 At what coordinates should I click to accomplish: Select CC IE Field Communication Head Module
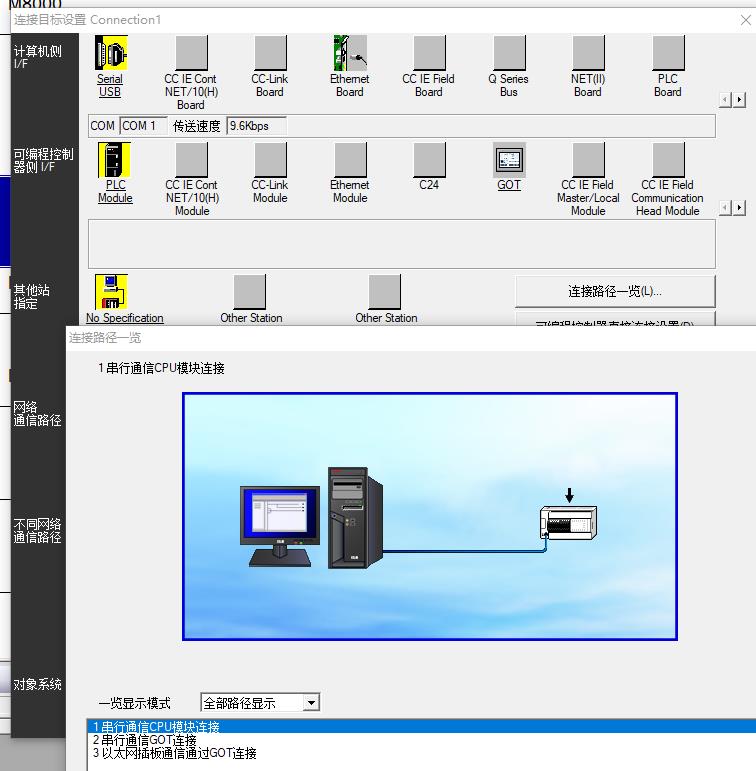click(668, 160)
